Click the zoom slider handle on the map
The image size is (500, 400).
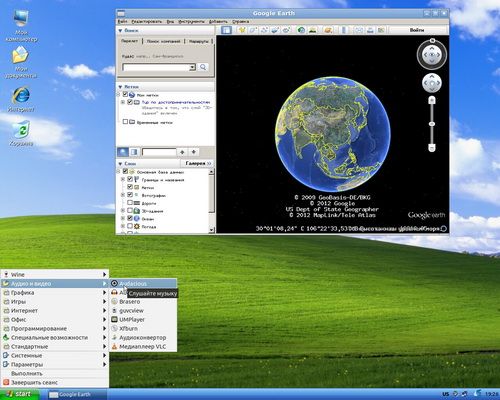[x=432, y=124]
